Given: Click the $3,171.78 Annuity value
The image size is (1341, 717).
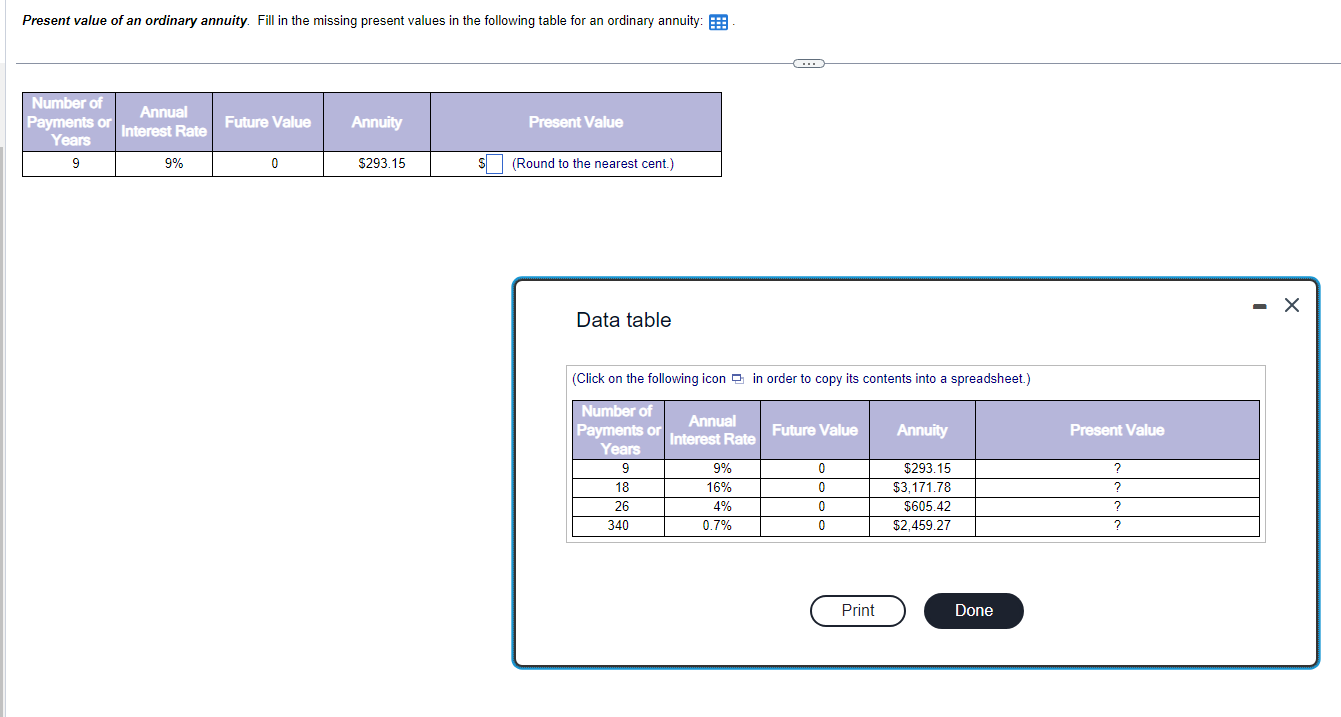Looking at the screenshot, I should (x=921, y=487).
